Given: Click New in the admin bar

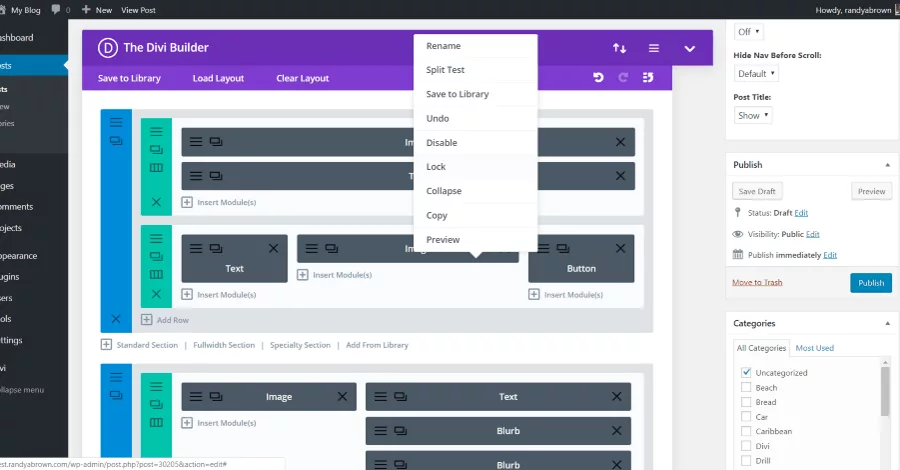Looking at the screenshot, I should click(x=97, y=10).
